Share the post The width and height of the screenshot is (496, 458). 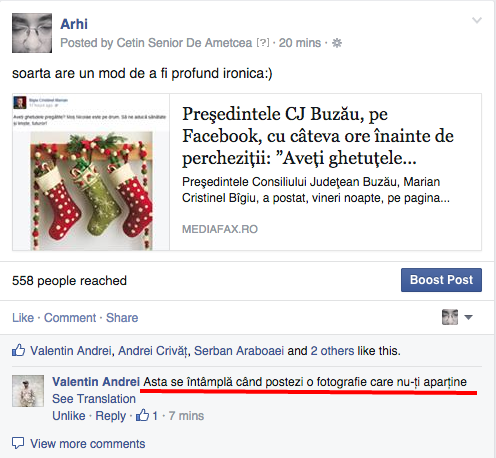click(x=122, y=318)
